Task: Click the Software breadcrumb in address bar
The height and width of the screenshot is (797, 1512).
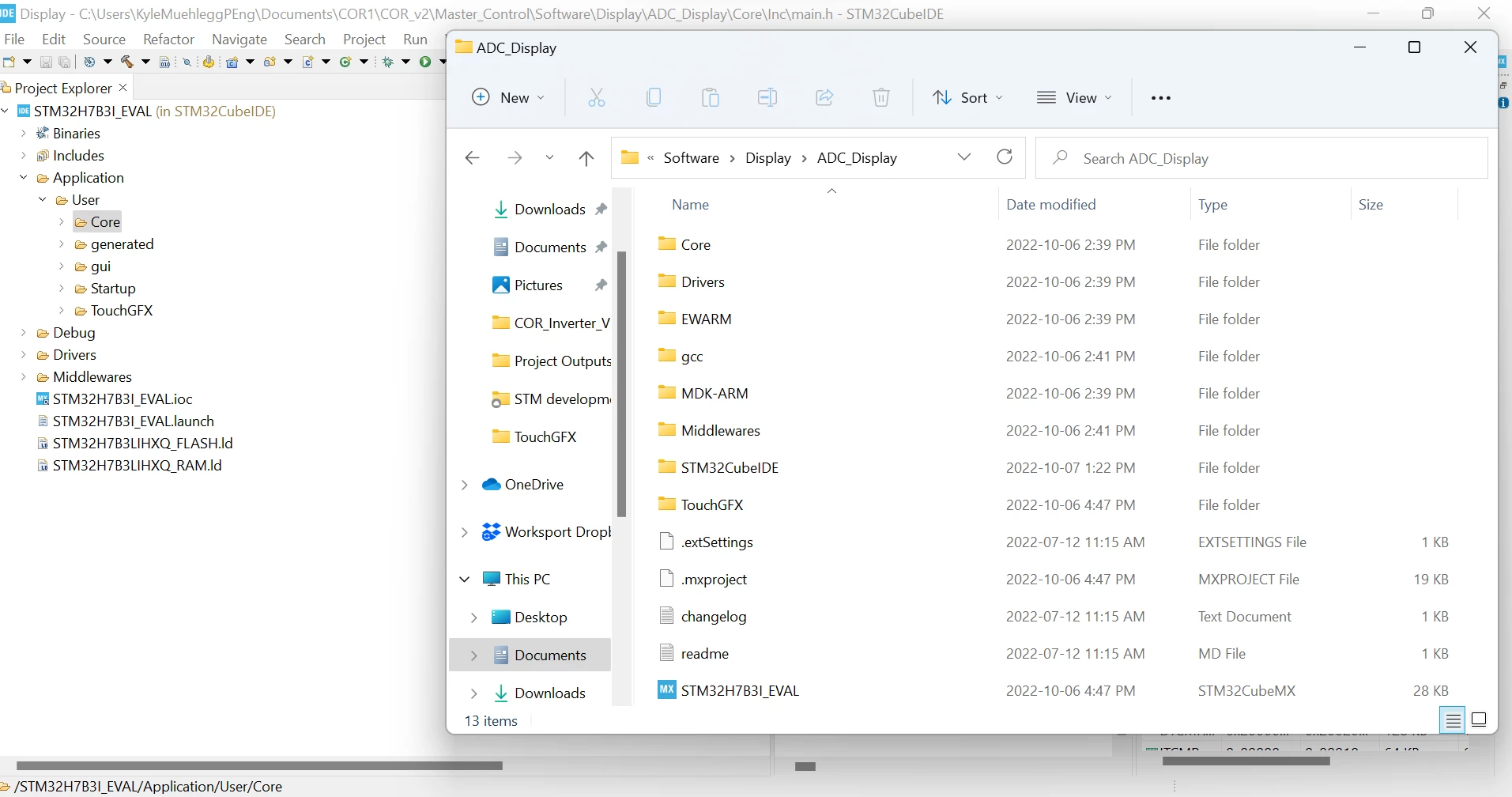Action: pyautogui.click(x=692, y=157)
